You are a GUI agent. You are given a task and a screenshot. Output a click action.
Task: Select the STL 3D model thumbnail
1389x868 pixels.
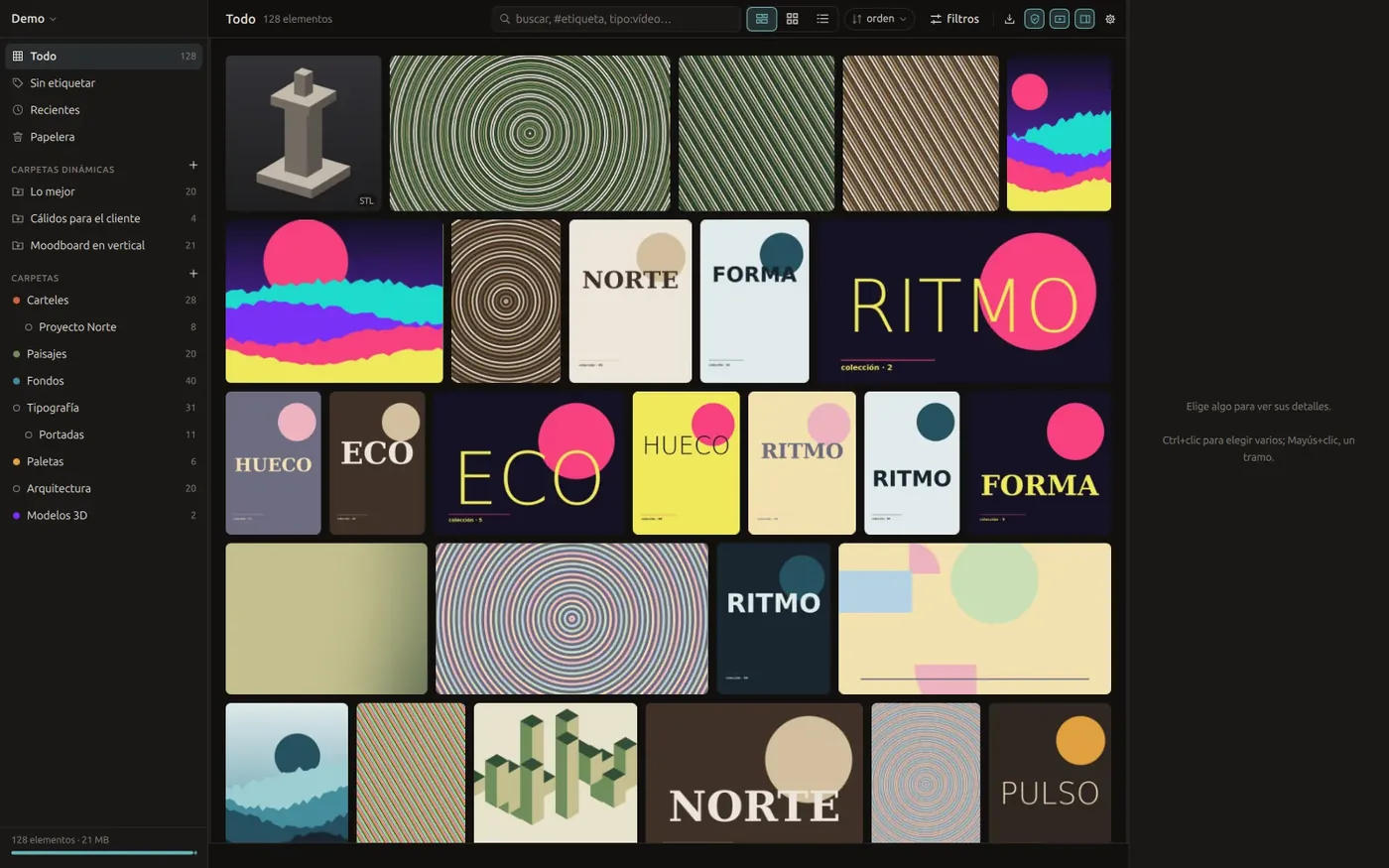click(304, 133)
